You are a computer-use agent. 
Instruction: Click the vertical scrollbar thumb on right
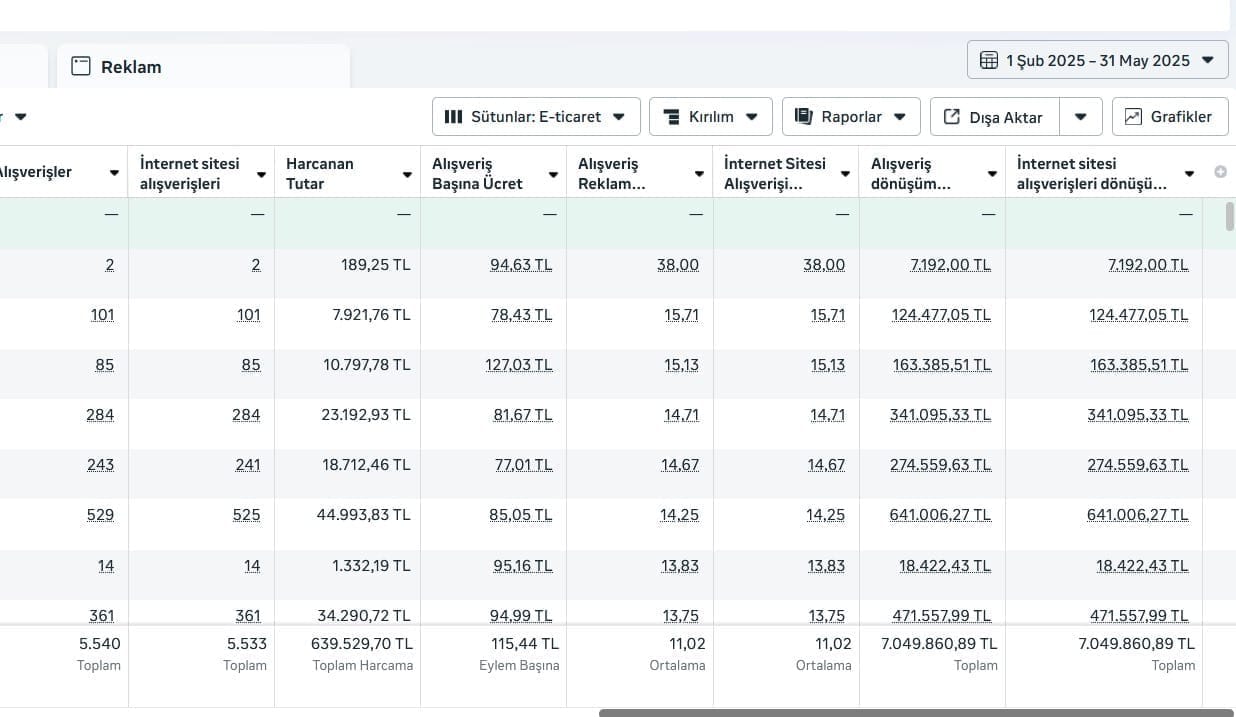point(1230,216)
